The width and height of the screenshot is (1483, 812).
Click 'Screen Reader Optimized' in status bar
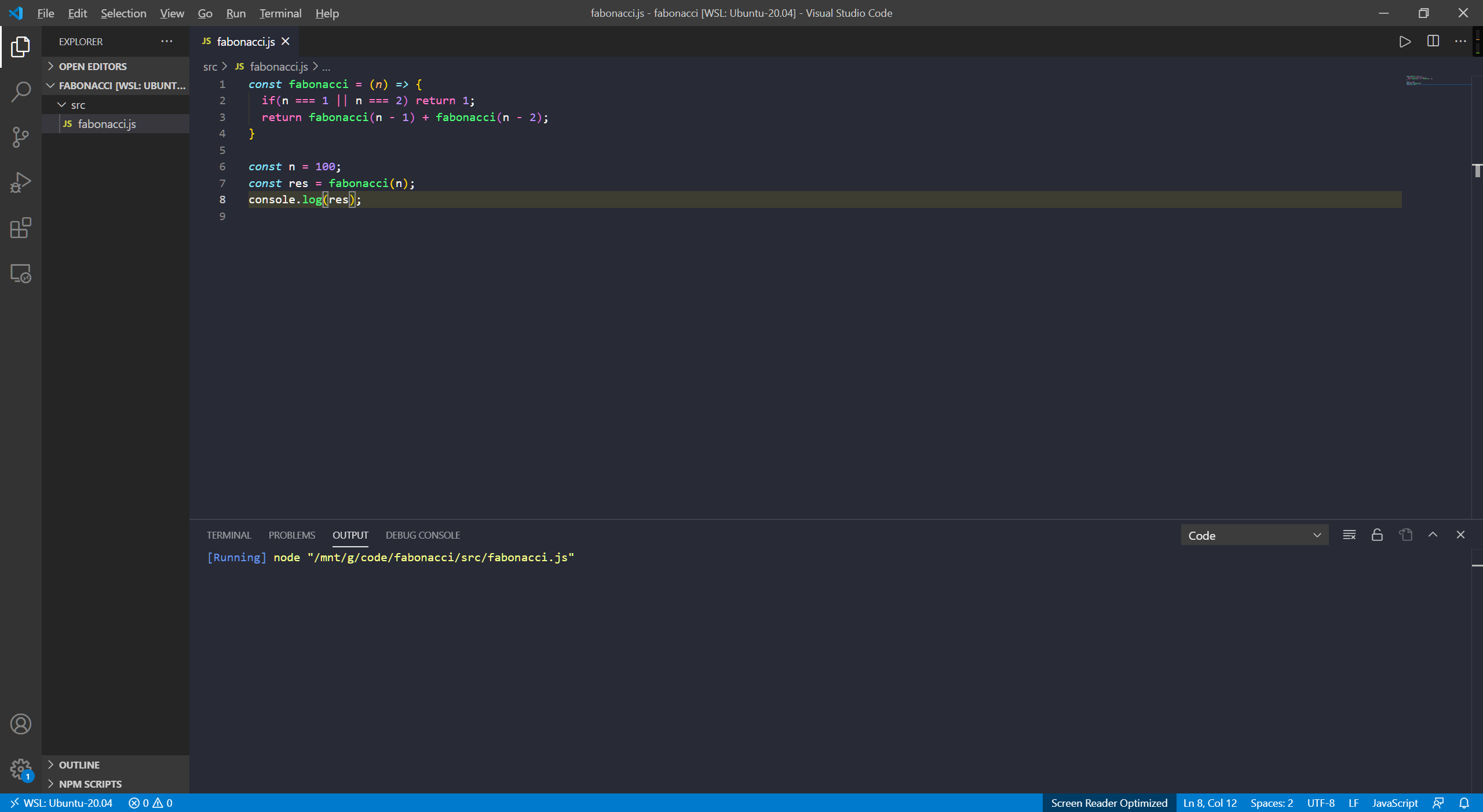(1109, 803)
